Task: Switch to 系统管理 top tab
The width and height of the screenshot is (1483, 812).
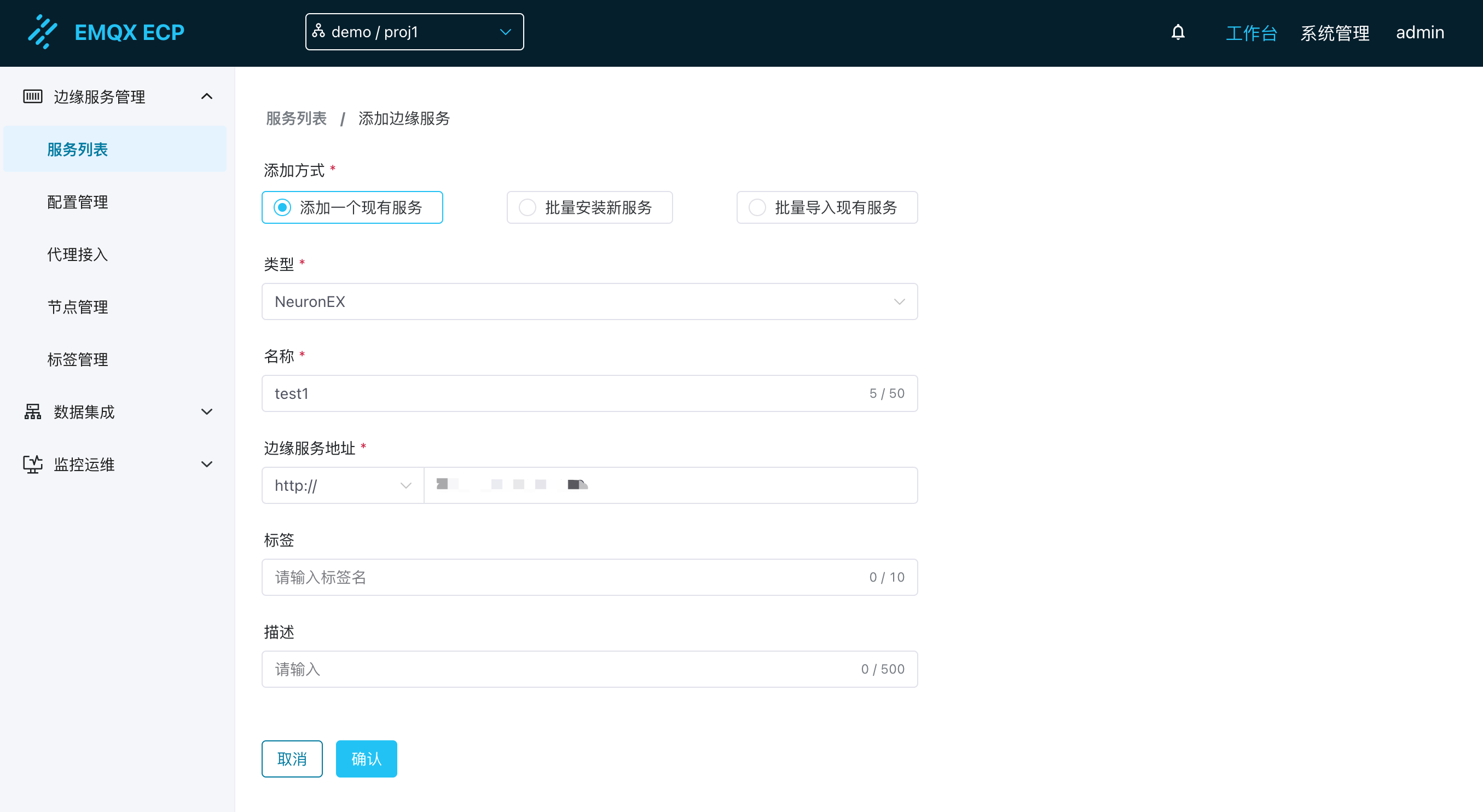Action: (1335, 33)
